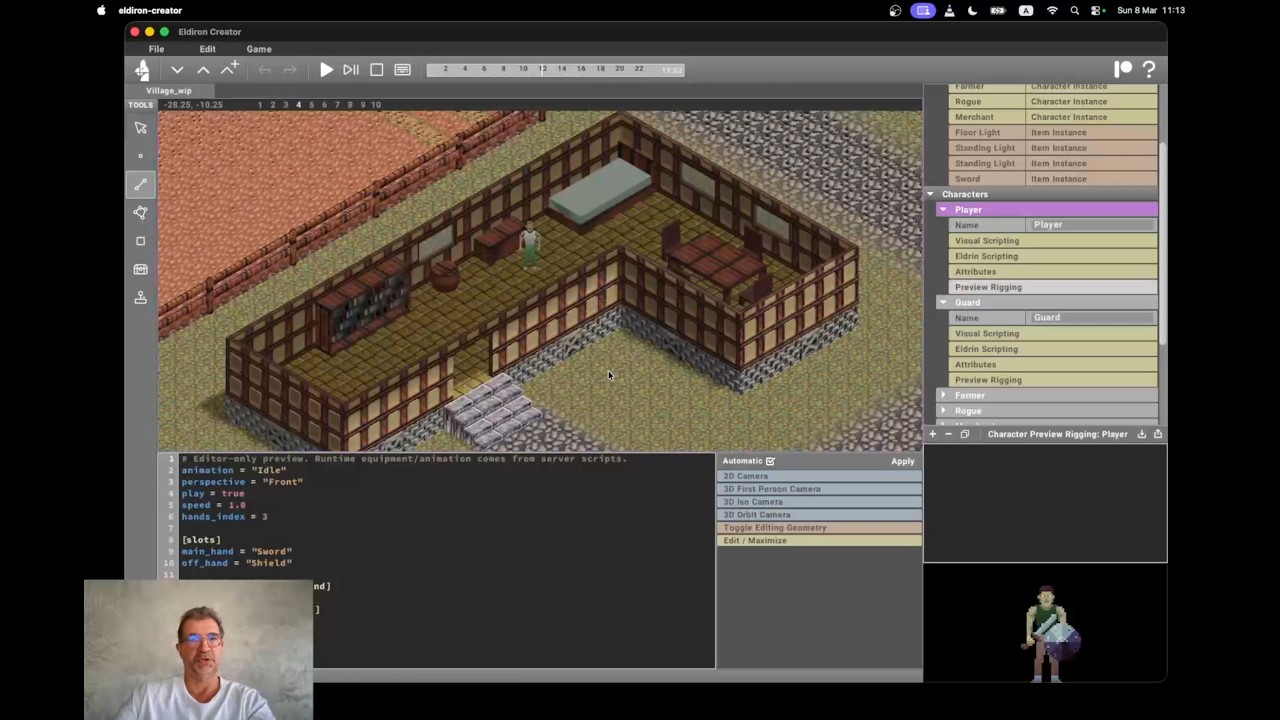Select 3D Orbit Camera option
The width and height of the screenshot is (1280, 720).
point(820,515)
